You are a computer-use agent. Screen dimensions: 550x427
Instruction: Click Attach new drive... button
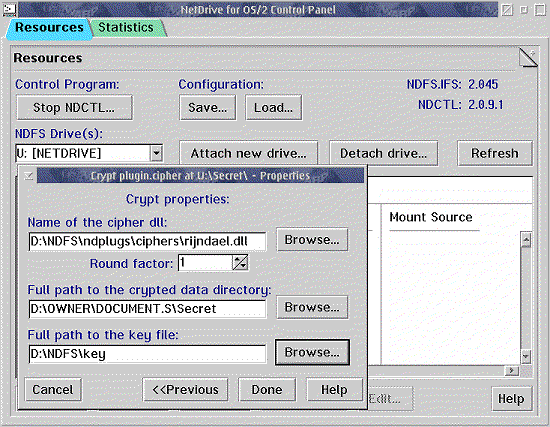[x=248, y=153]
